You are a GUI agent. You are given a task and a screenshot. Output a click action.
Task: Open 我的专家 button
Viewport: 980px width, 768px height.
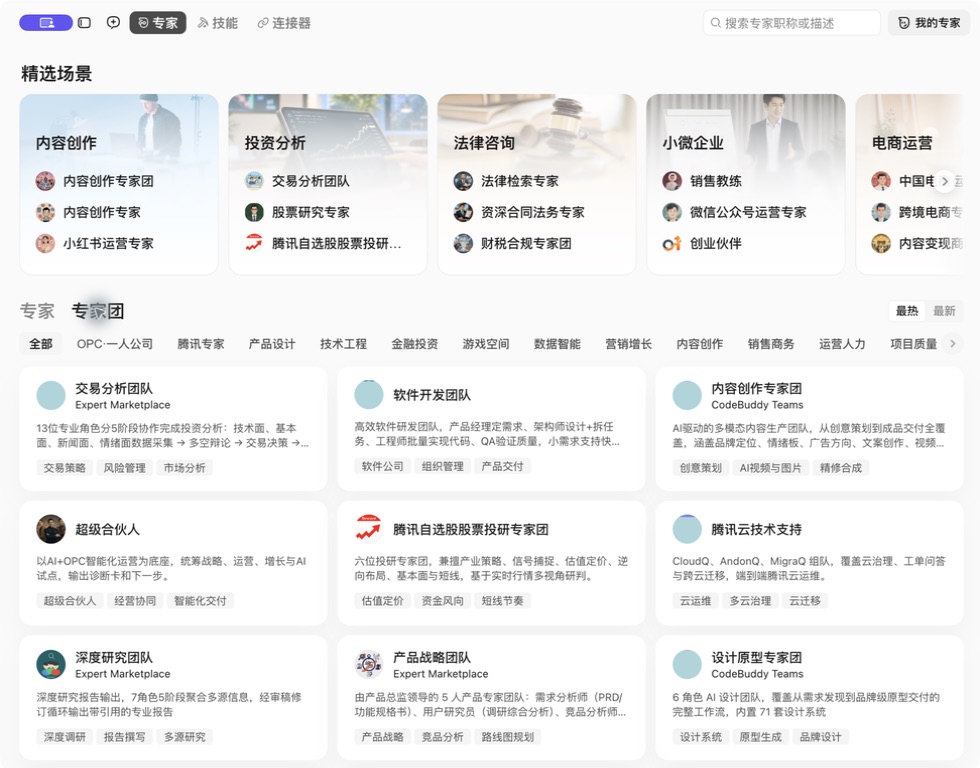tap(929, 23)
